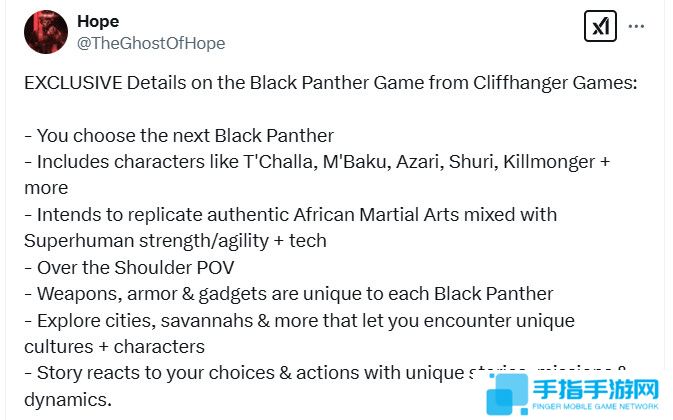
Task: Click the Finger Mobile Game Network caption
Action: click(x=596, y=406)
